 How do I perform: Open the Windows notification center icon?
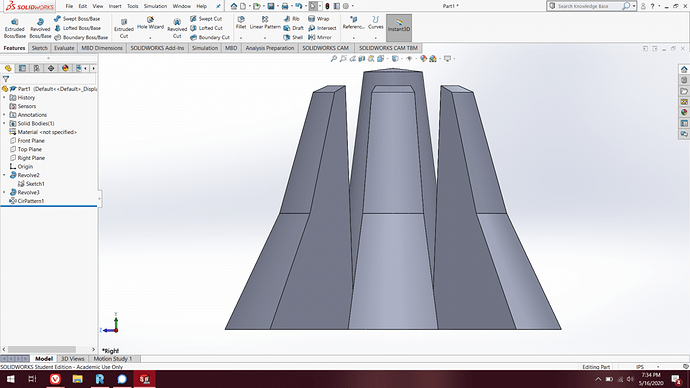coord(676,379)
